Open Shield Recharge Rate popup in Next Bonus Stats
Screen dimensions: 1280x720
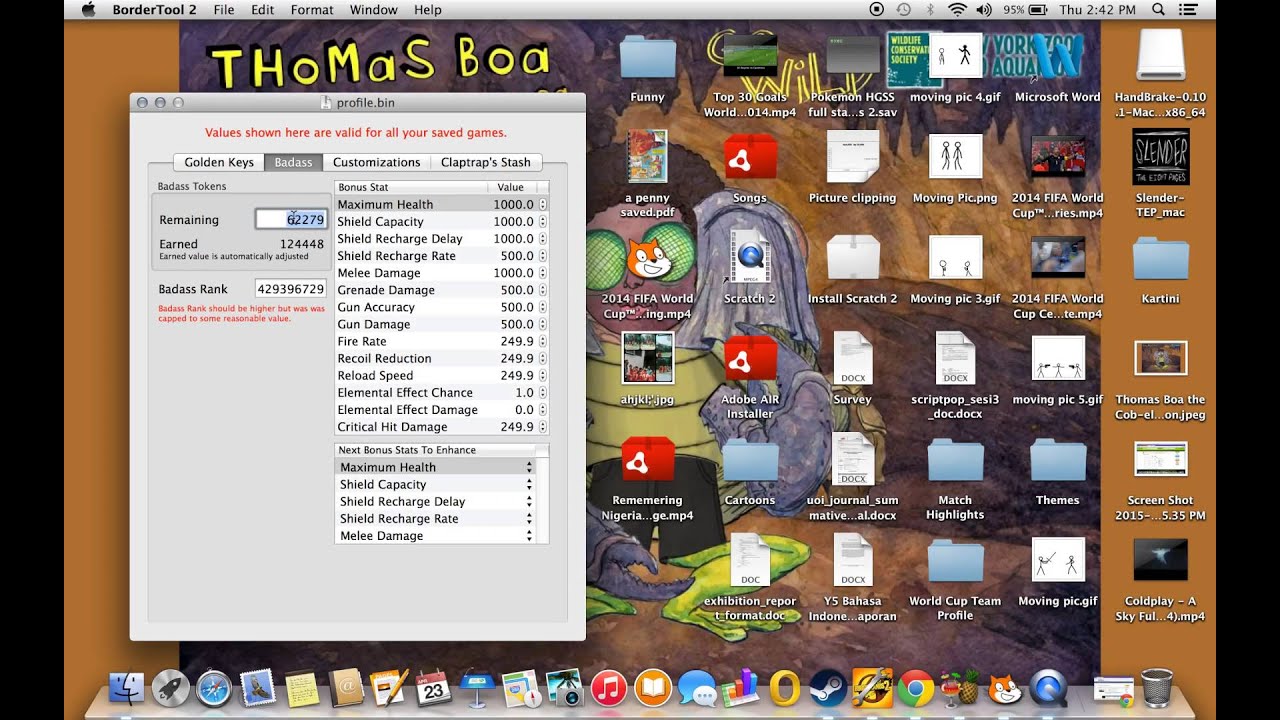pyautogui.click(x=436, y=518)
